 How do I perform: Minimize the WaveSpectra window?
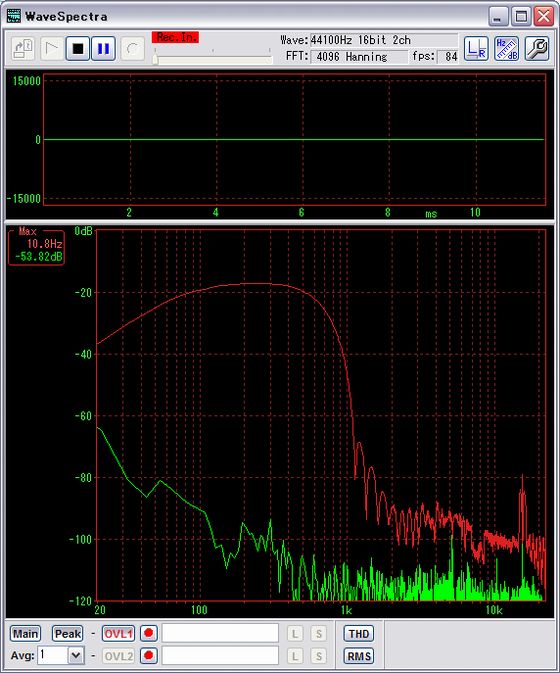point(498,17)
